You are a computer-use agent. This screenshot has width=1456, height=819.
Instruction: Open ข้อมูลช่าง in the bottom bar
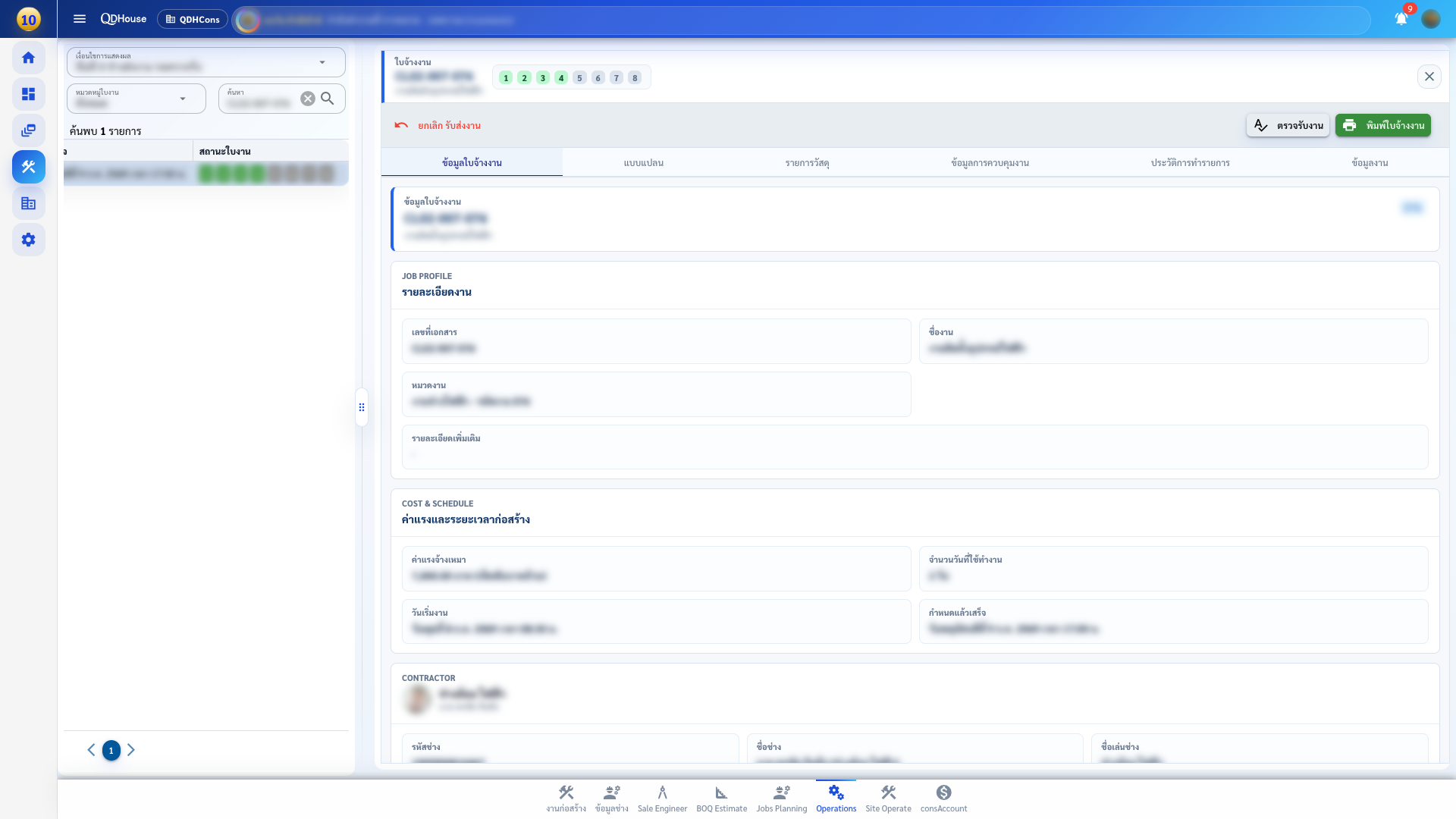[612, 799]
